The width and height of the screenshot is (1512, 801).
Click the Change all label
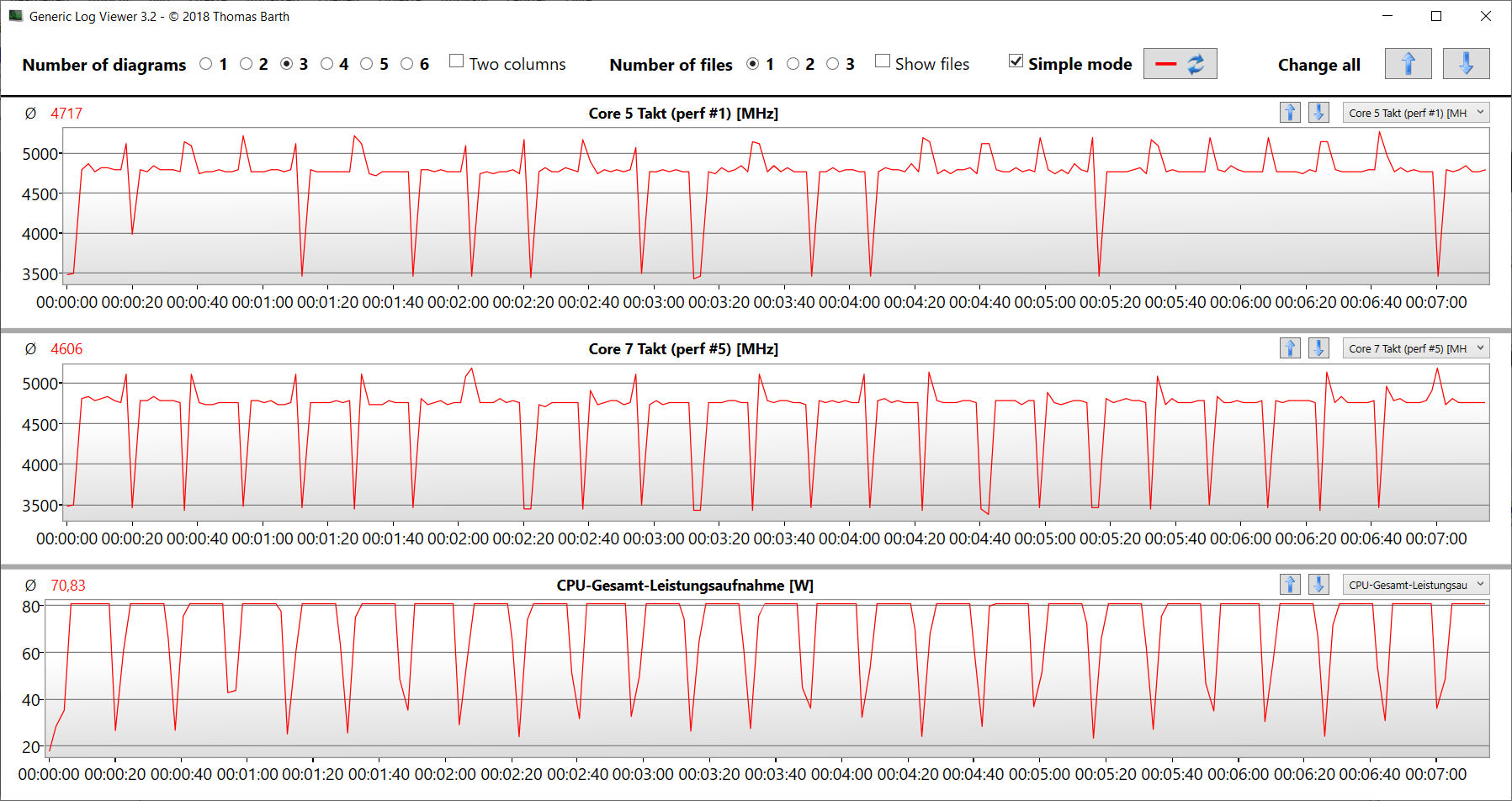[x=1318, y=65]
